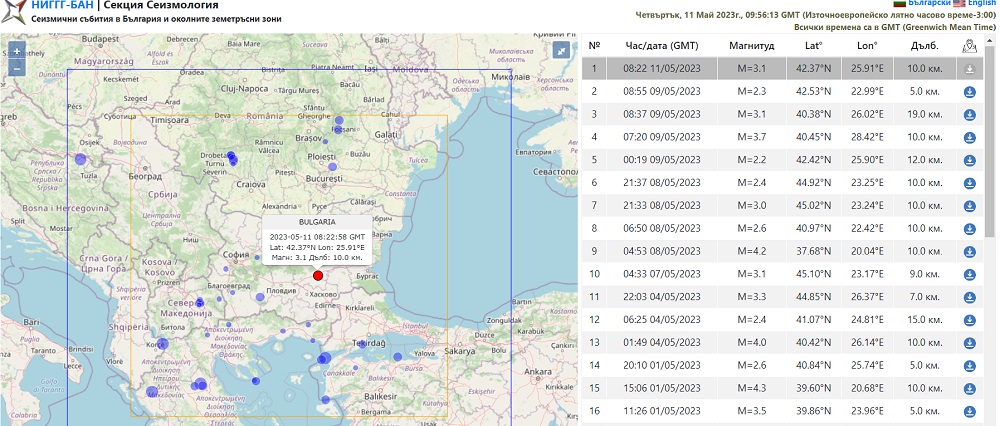Click the Дълб. depth column header

click(x=923, y=46)
